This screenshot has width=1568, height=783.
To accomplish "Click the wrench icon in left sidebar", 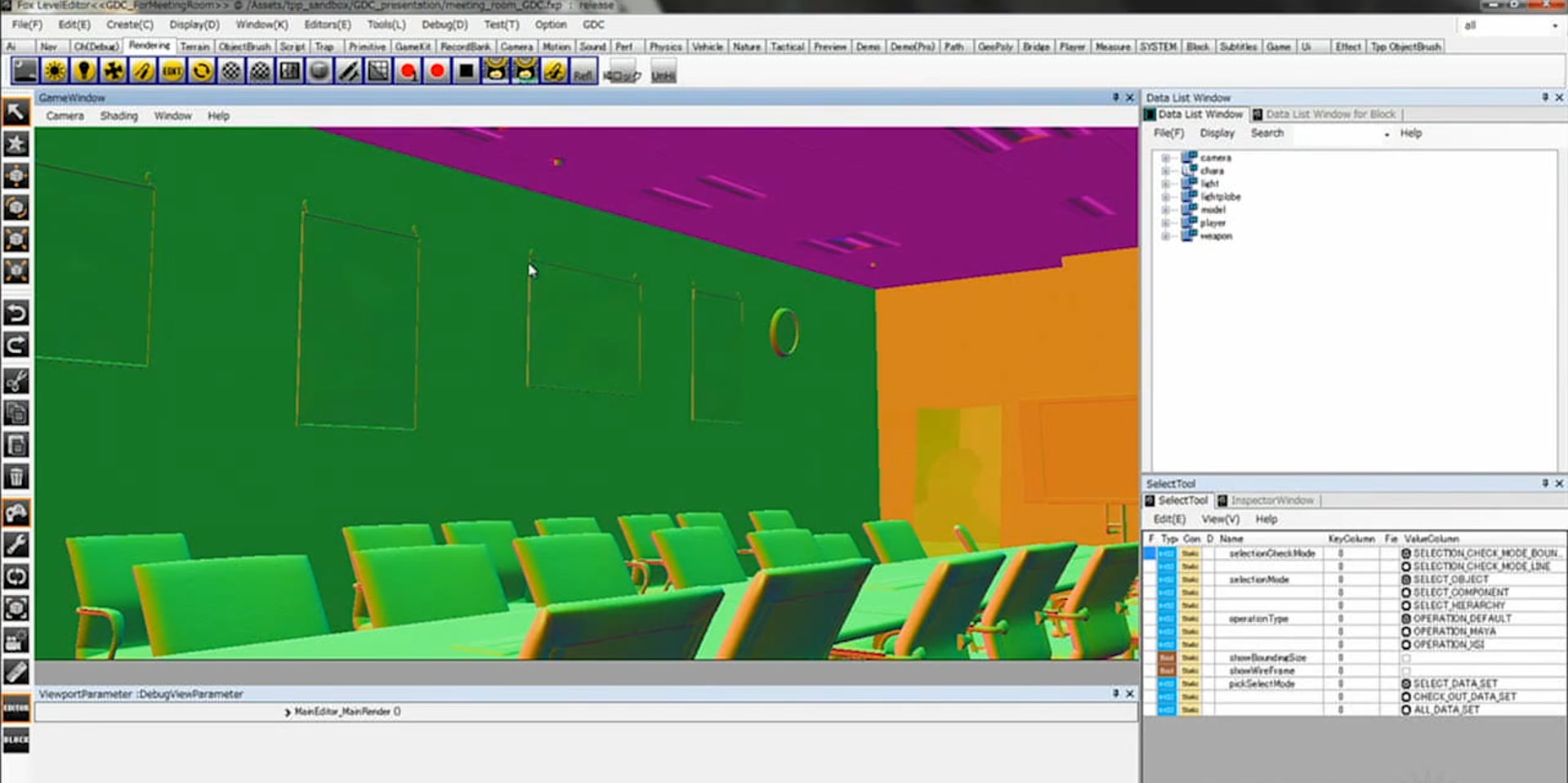I will click(x=16, y=544).
